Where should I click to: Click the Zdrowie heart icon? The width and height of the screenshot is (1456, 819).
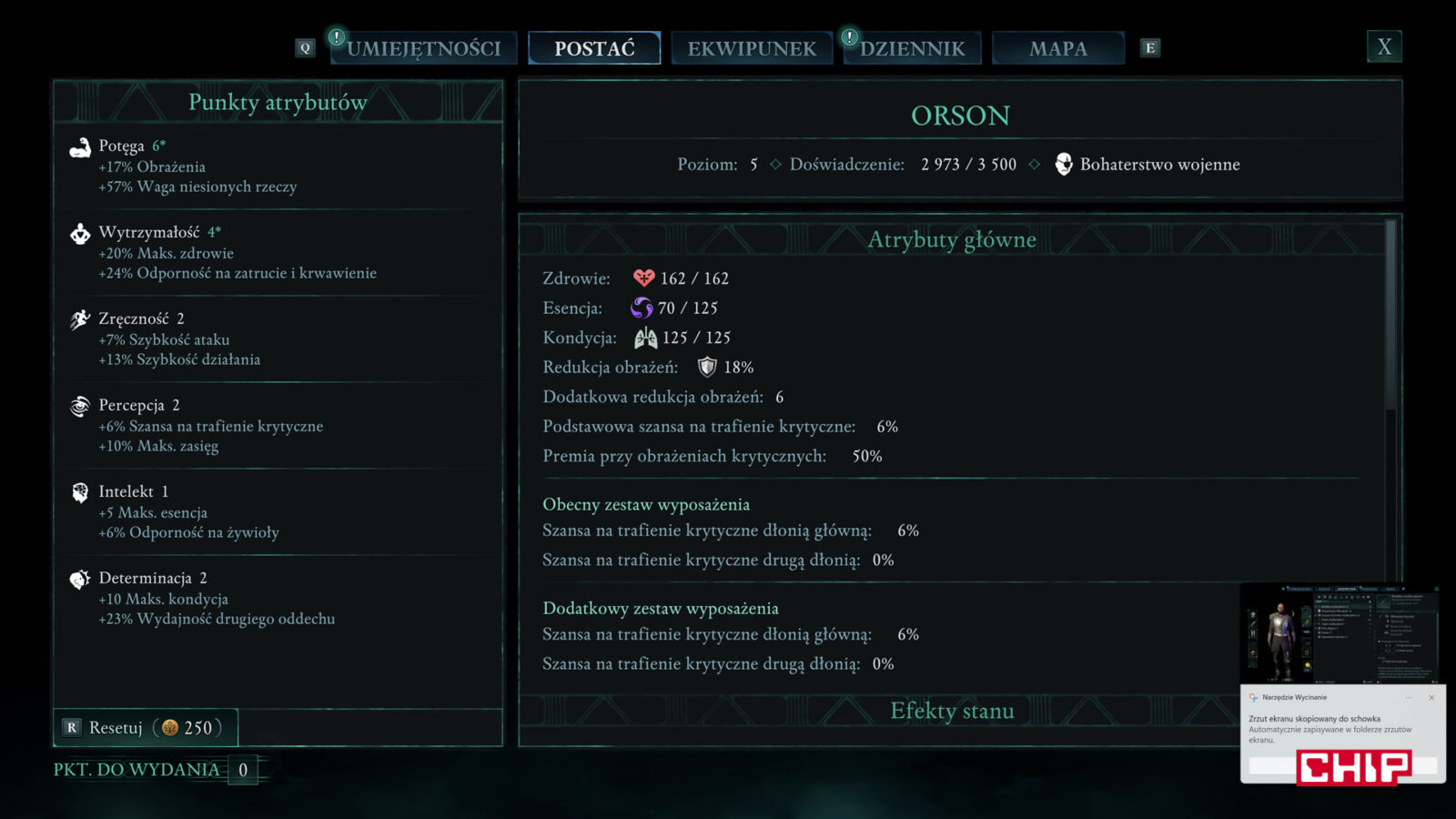(x=643, y=278)
